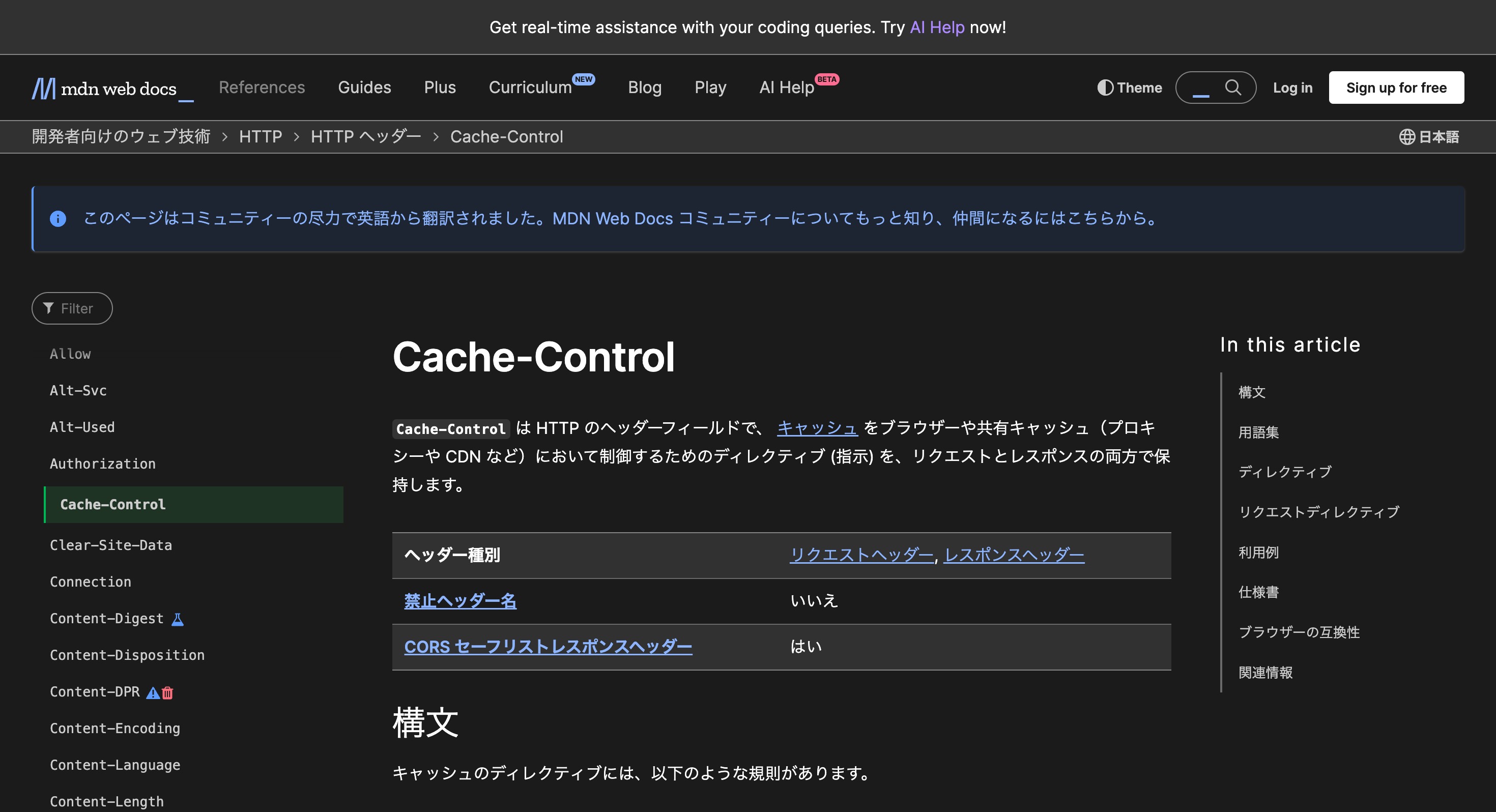Open the キャッシュ link in intro
Image resolution: width=1496 pixels, height=812 pixels.
[x=817, y=428]
